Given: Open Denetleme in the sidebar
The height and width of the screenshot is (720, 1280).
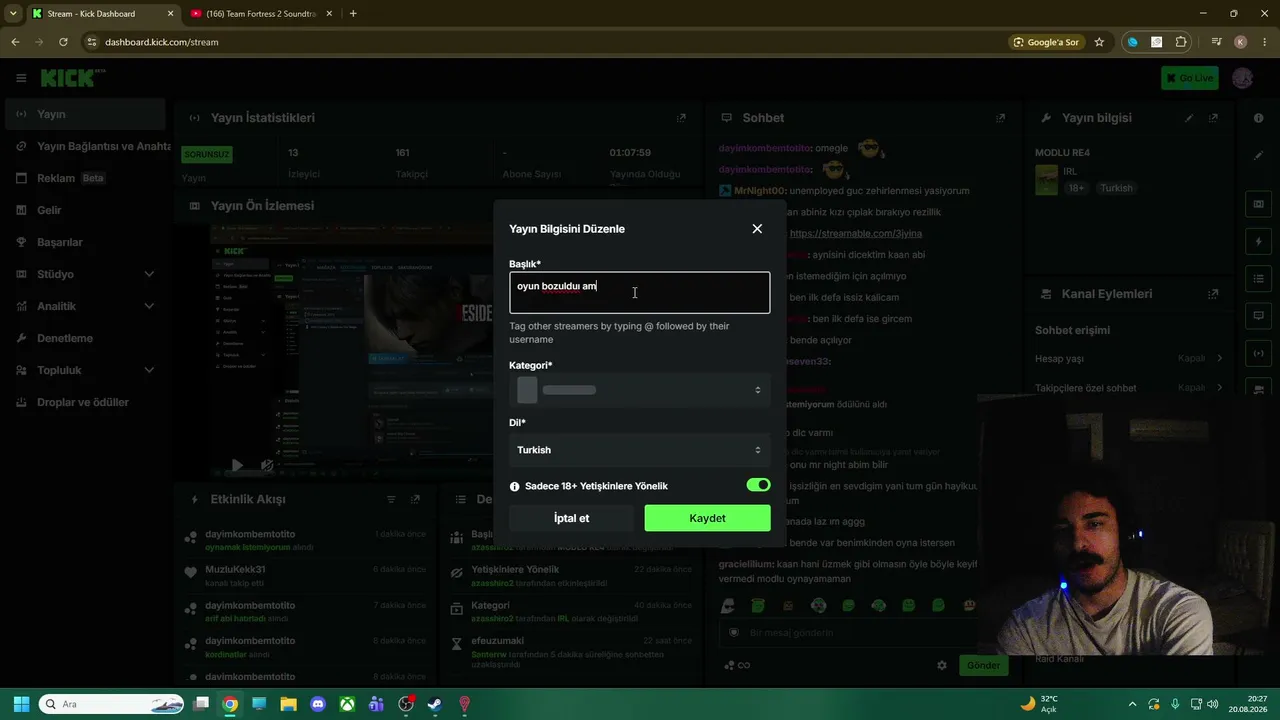Looking at the screenshot, I should [x=85, y=338].
